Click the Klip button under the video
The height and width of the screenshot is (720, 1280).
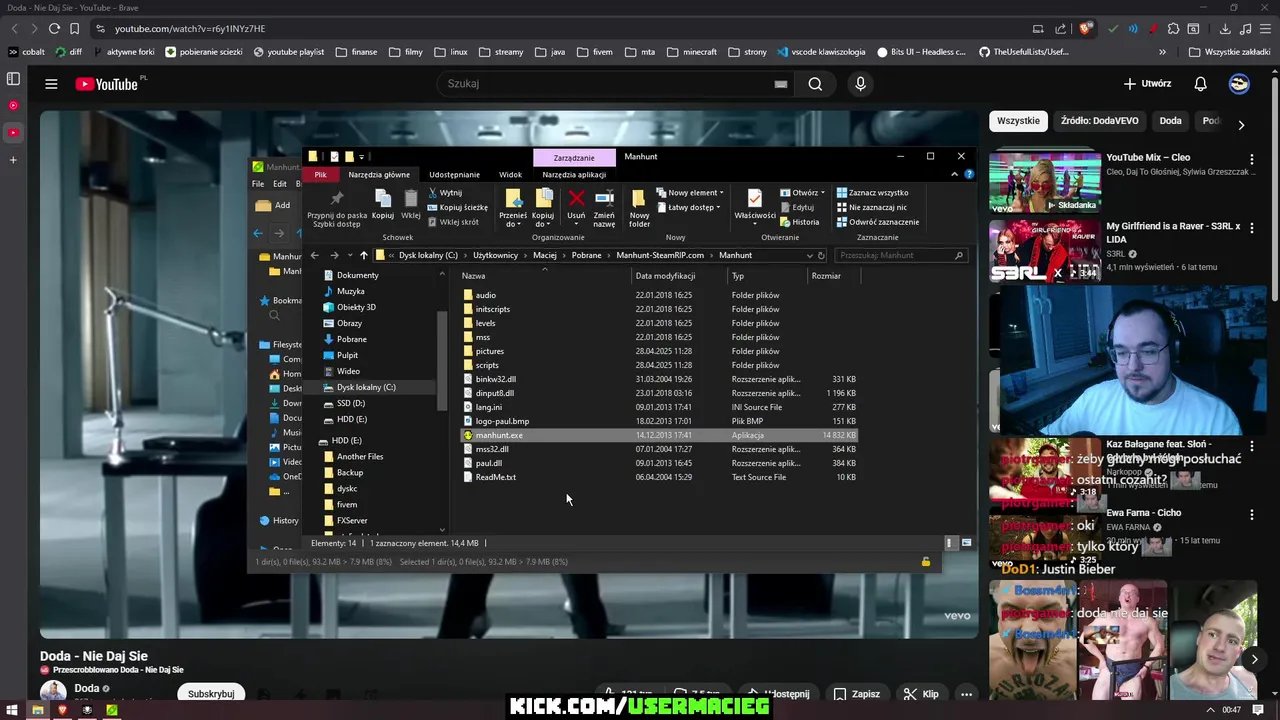click(x=922, y=694)
